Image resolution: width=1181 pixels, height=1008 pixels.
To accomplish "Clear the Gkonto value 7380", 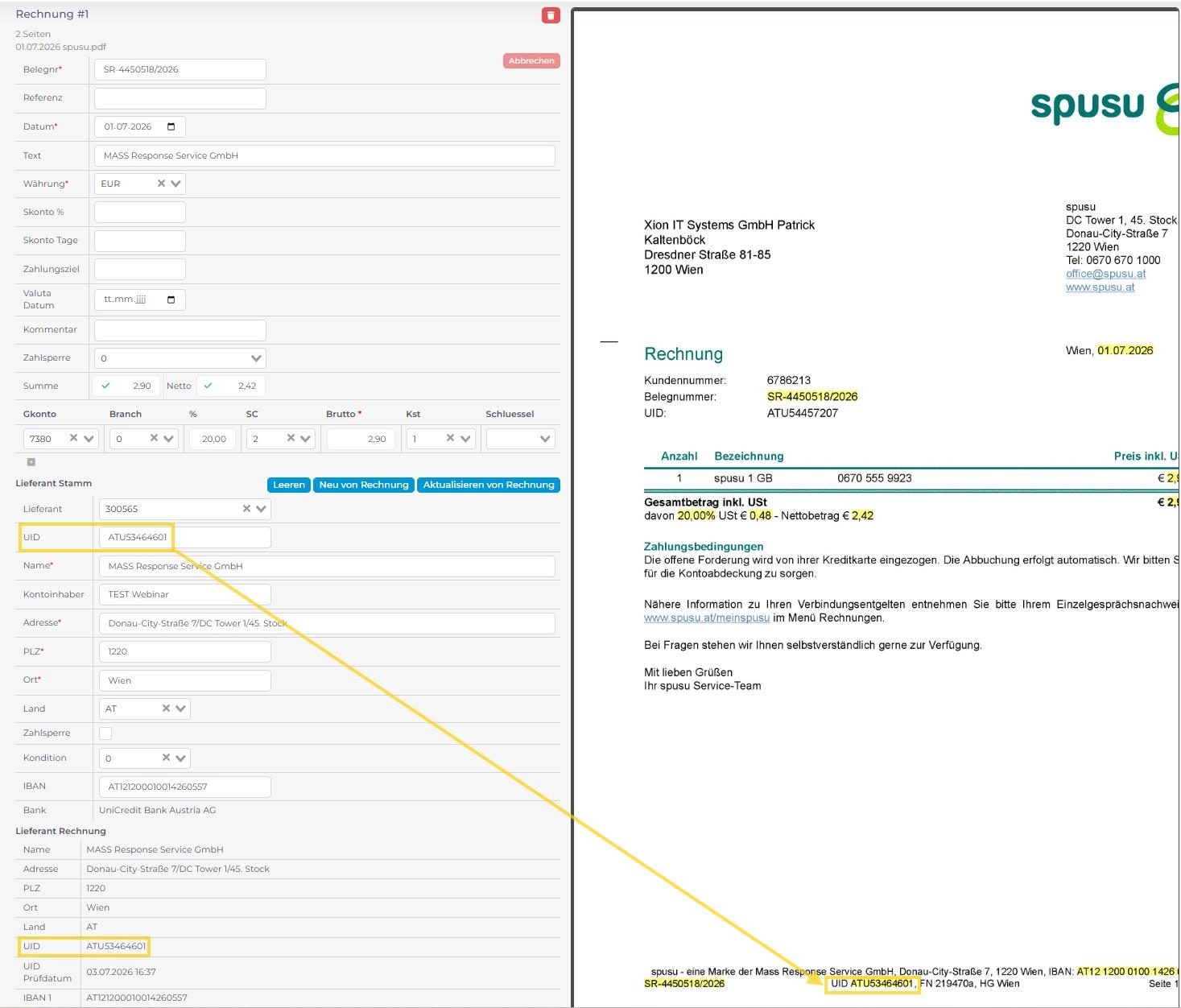I will click(73, 439).
